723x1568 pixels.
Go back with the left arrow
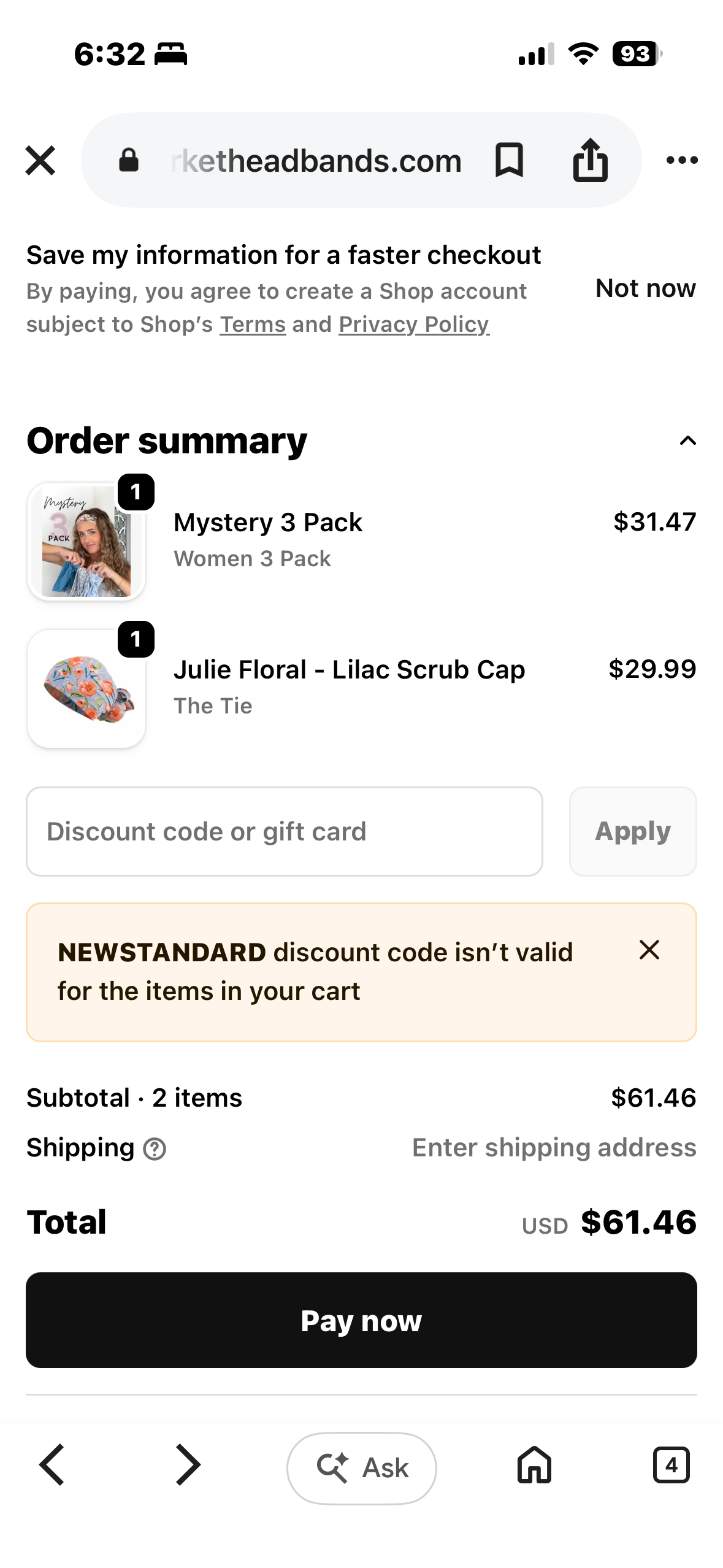coord(52,1465)
